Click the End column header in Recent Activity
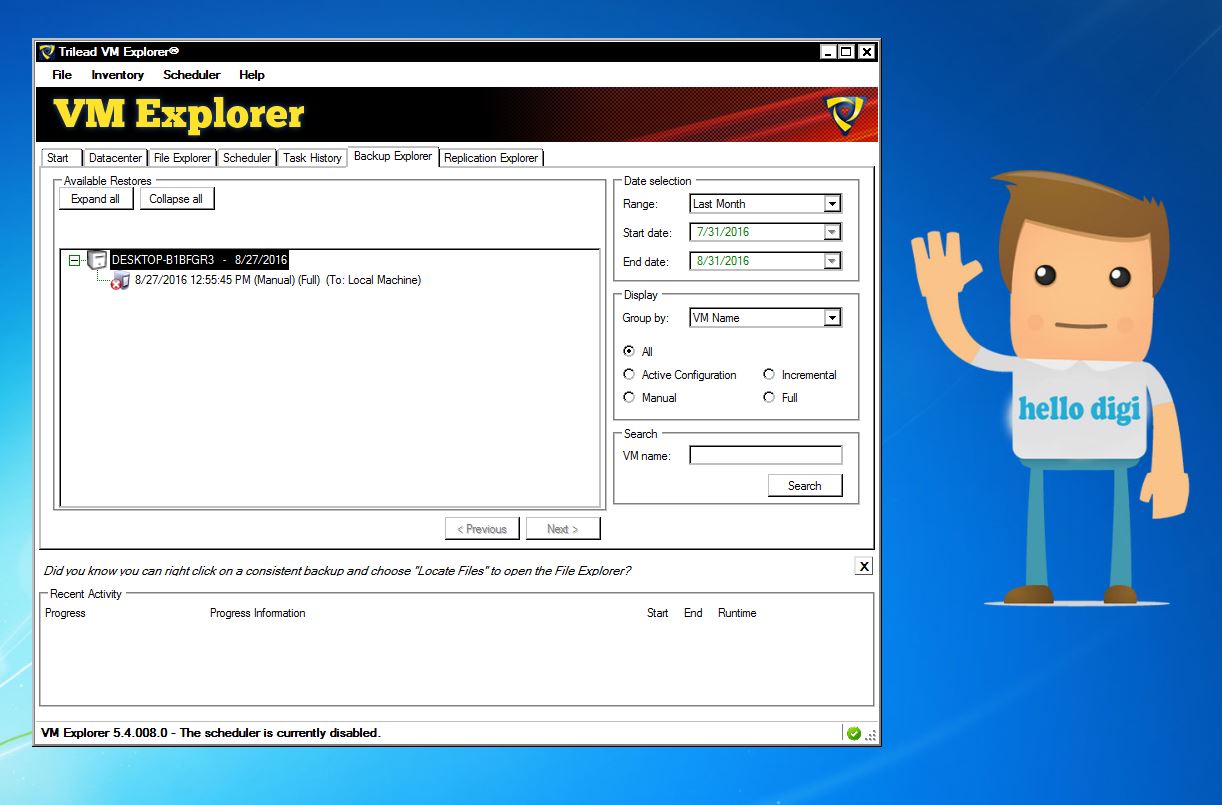The height and width of the screenshot is (805, 1222). (x=693, y=613)
